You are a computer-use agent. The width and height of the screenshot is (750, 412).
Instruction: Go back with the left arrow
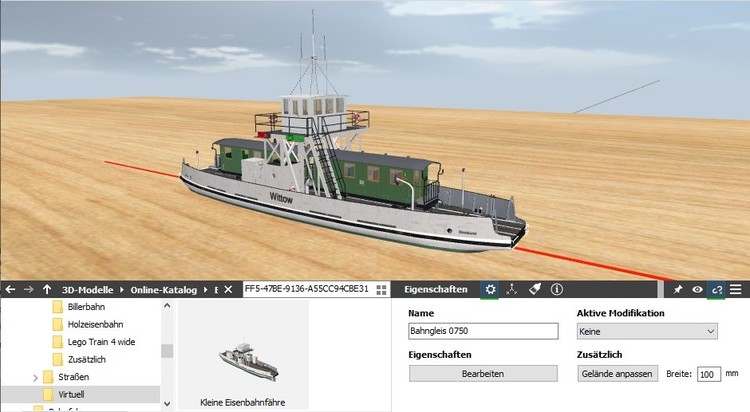tap(10, 290)
